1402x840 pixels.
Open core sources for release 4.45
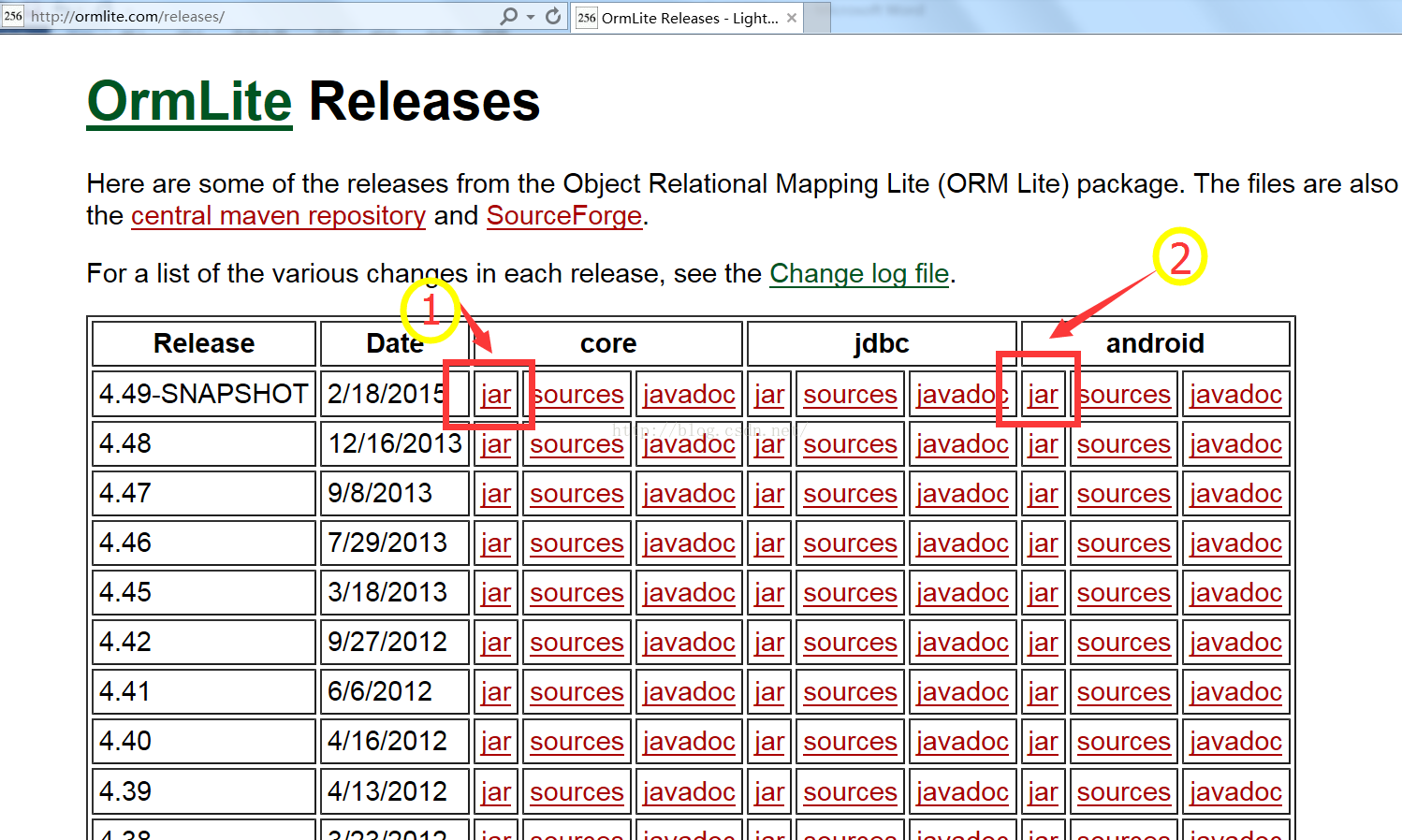pyautogui.click(x=577, y=593)
